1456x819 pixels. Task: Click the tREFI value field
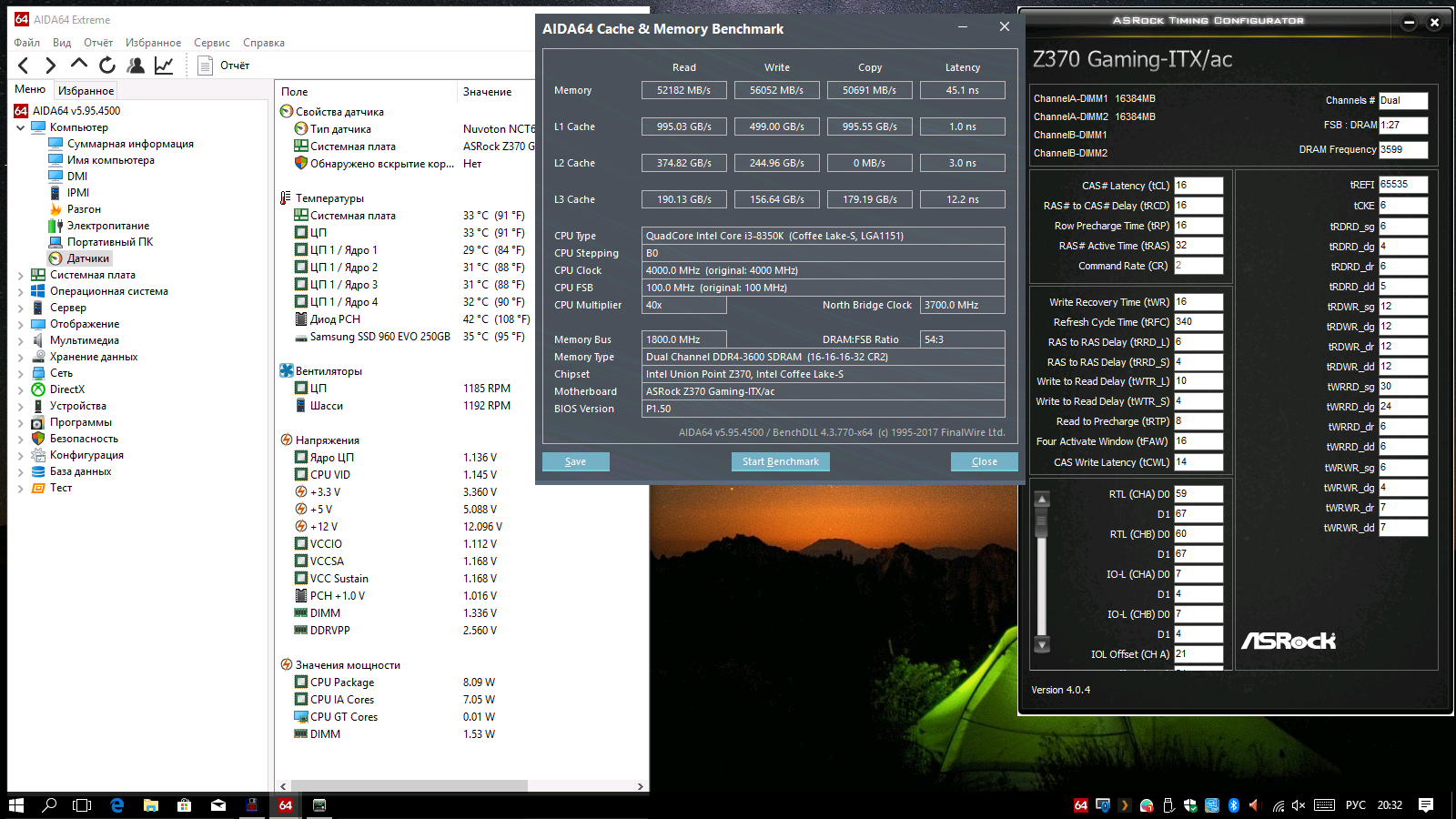(x=1403, y=185)
